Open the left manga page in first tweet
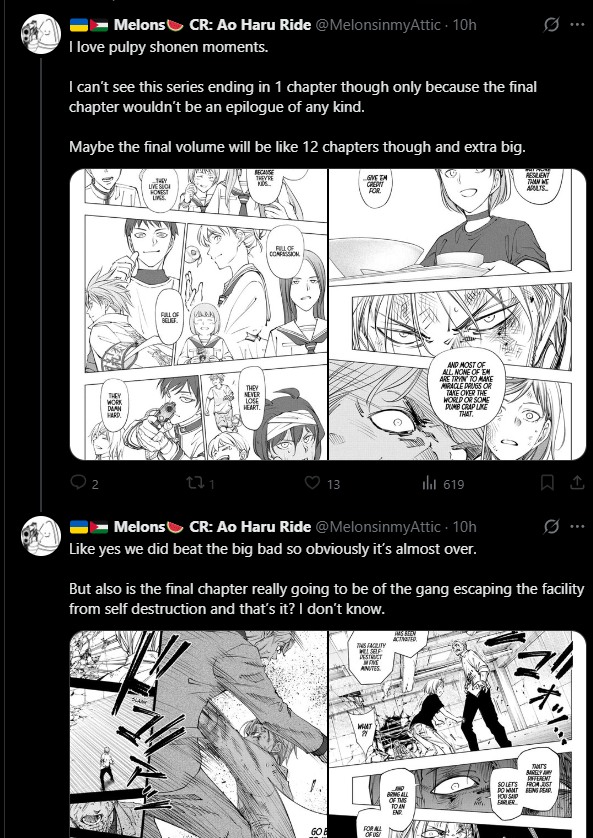Image resolution: width=593 pixels, height=838 pixels. tap(198, 314)
